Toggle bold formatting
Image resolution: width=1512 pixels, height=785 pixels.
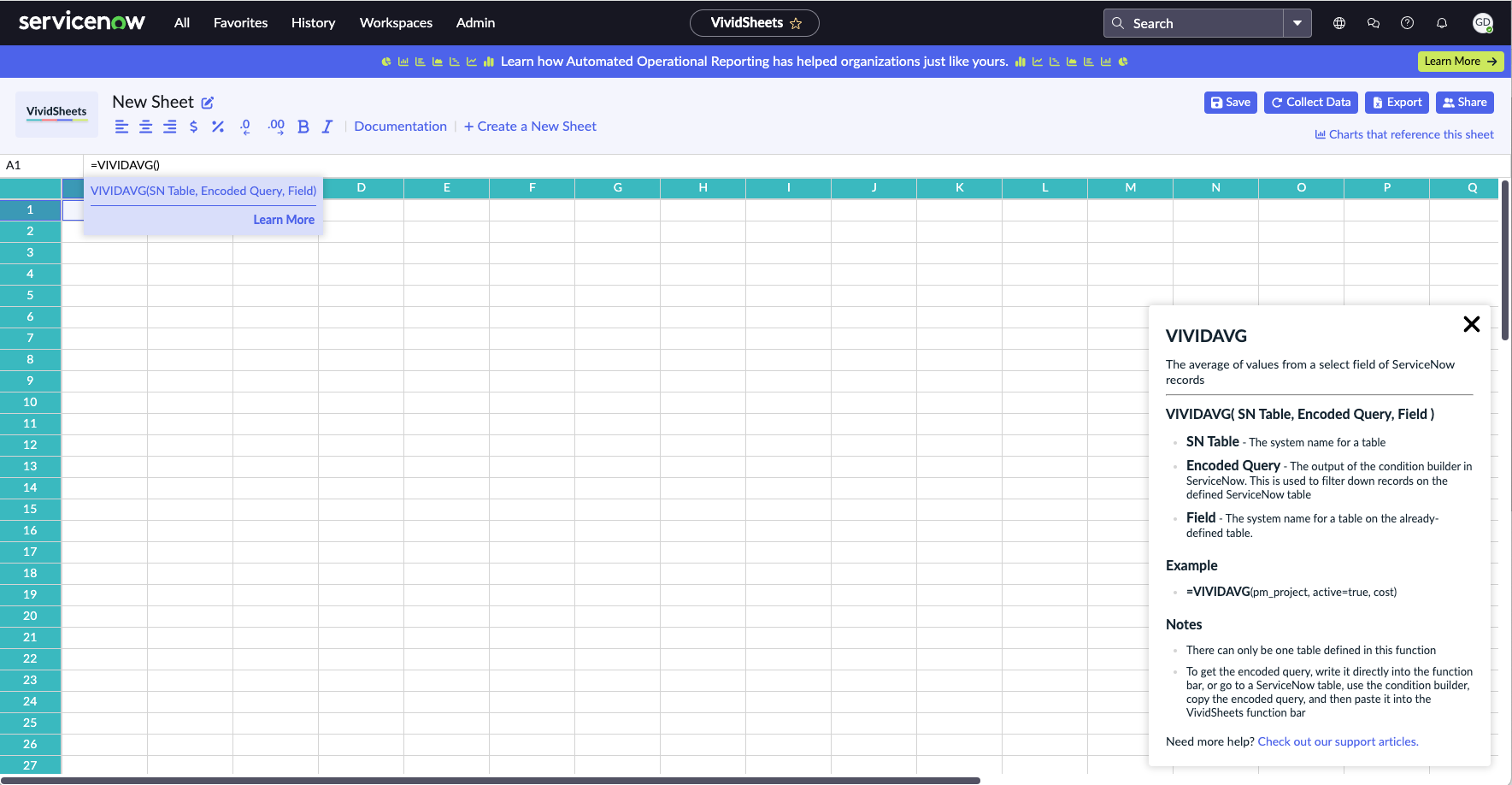[303, 127]
